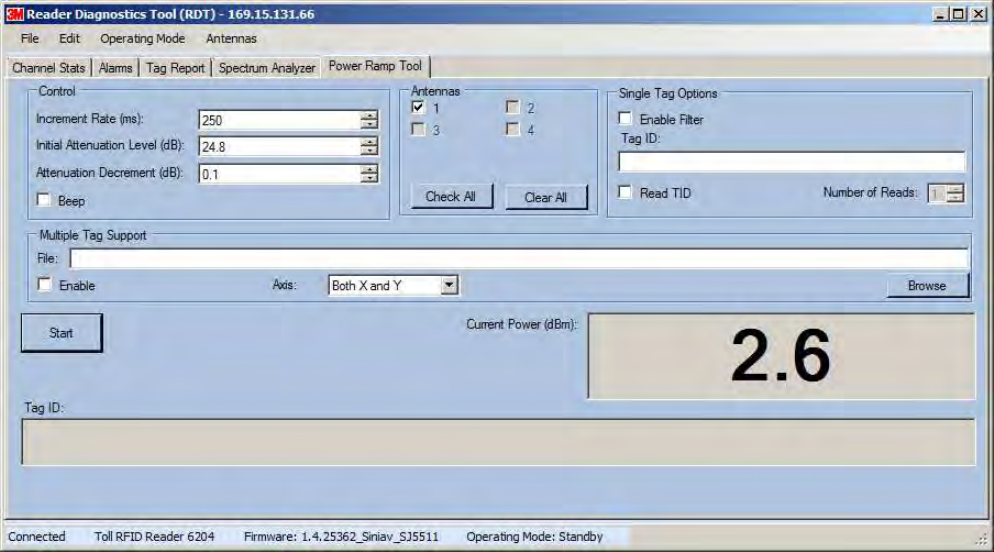
Task: Adjust Attenuation Decrement spinner arrows
Action: click(x=369, y=174)
